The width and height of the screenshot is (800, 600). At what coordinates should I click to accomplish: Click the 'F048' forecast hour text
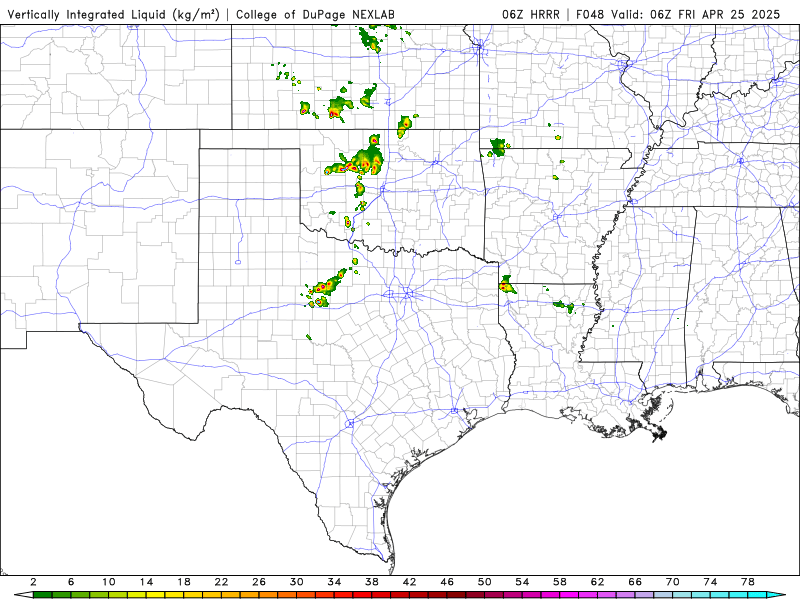[590, 14]
